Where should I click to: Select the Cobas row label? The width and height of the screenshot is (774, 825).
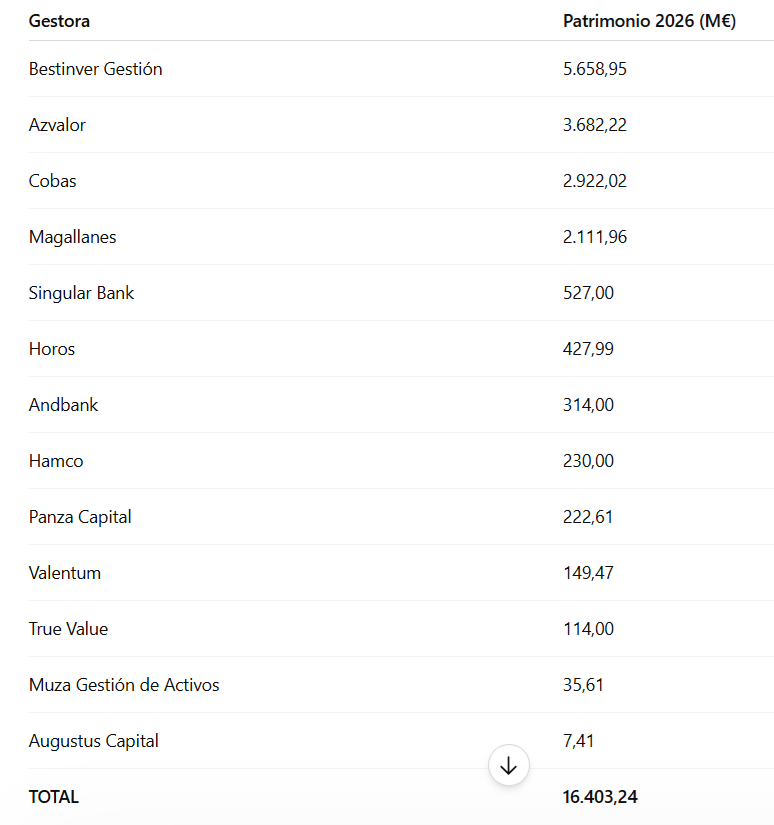(x=53, y=181)
